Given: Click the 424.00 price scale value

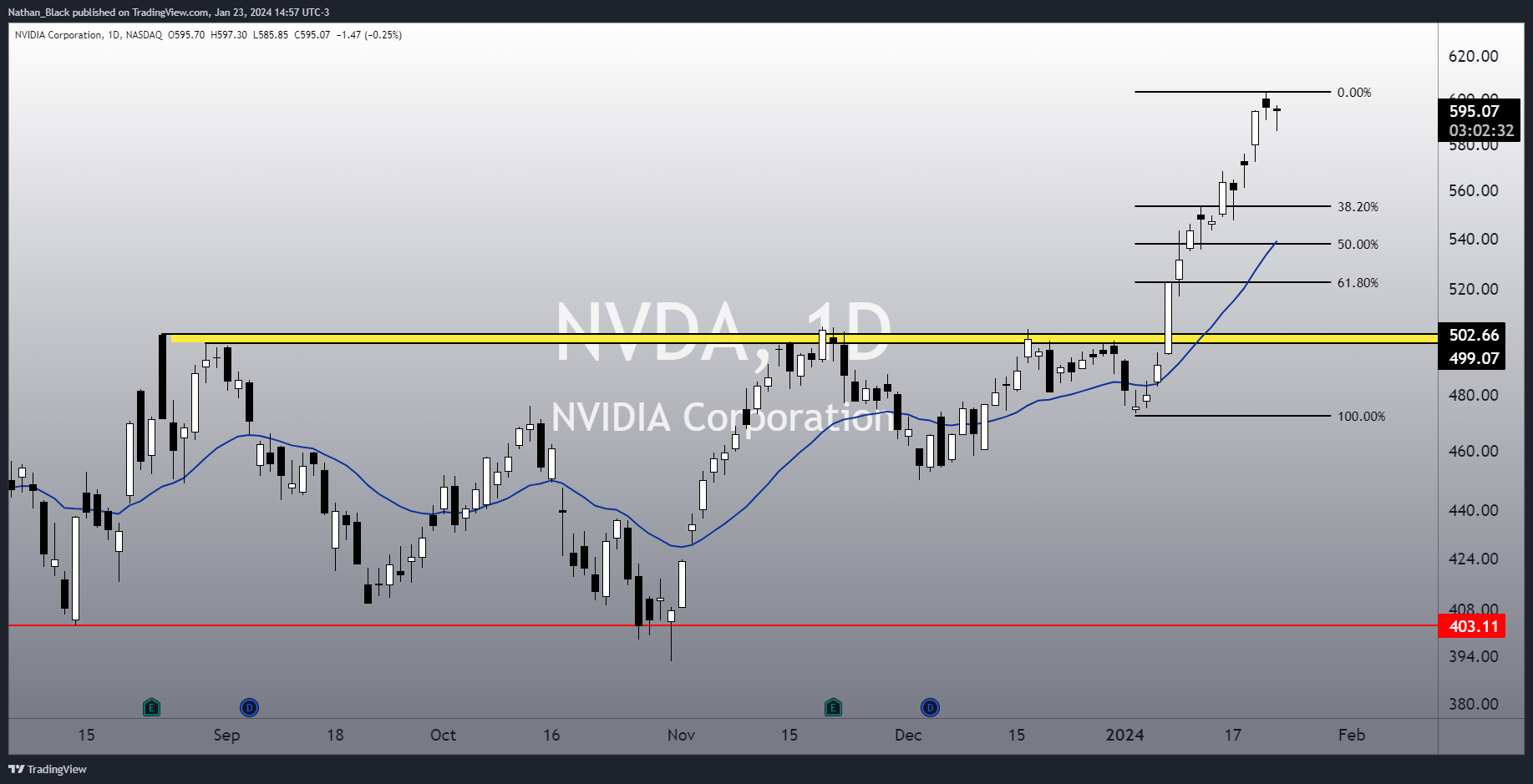Looking at the screenshot, I should pyautogui.click(x=1474, y=559).
